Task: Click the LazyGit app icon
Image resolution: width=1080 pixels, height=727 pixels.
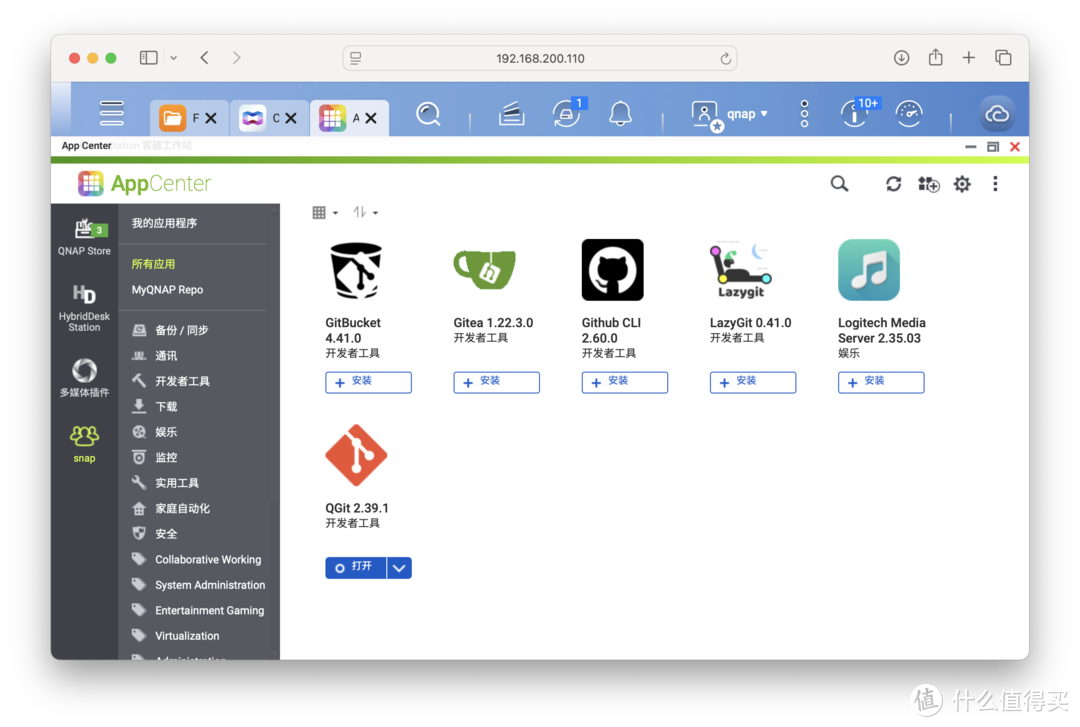Action: (x=740, y=271)
